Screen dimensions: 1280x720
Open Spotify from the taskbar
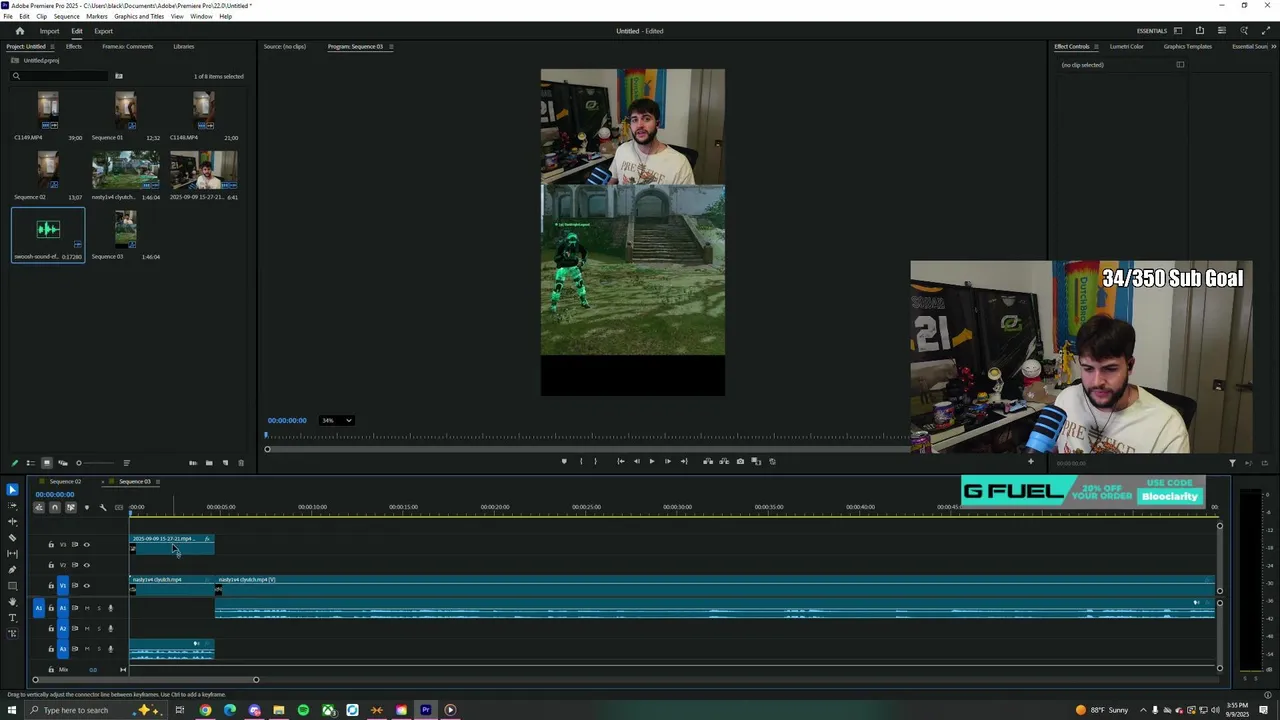(303, 710)
